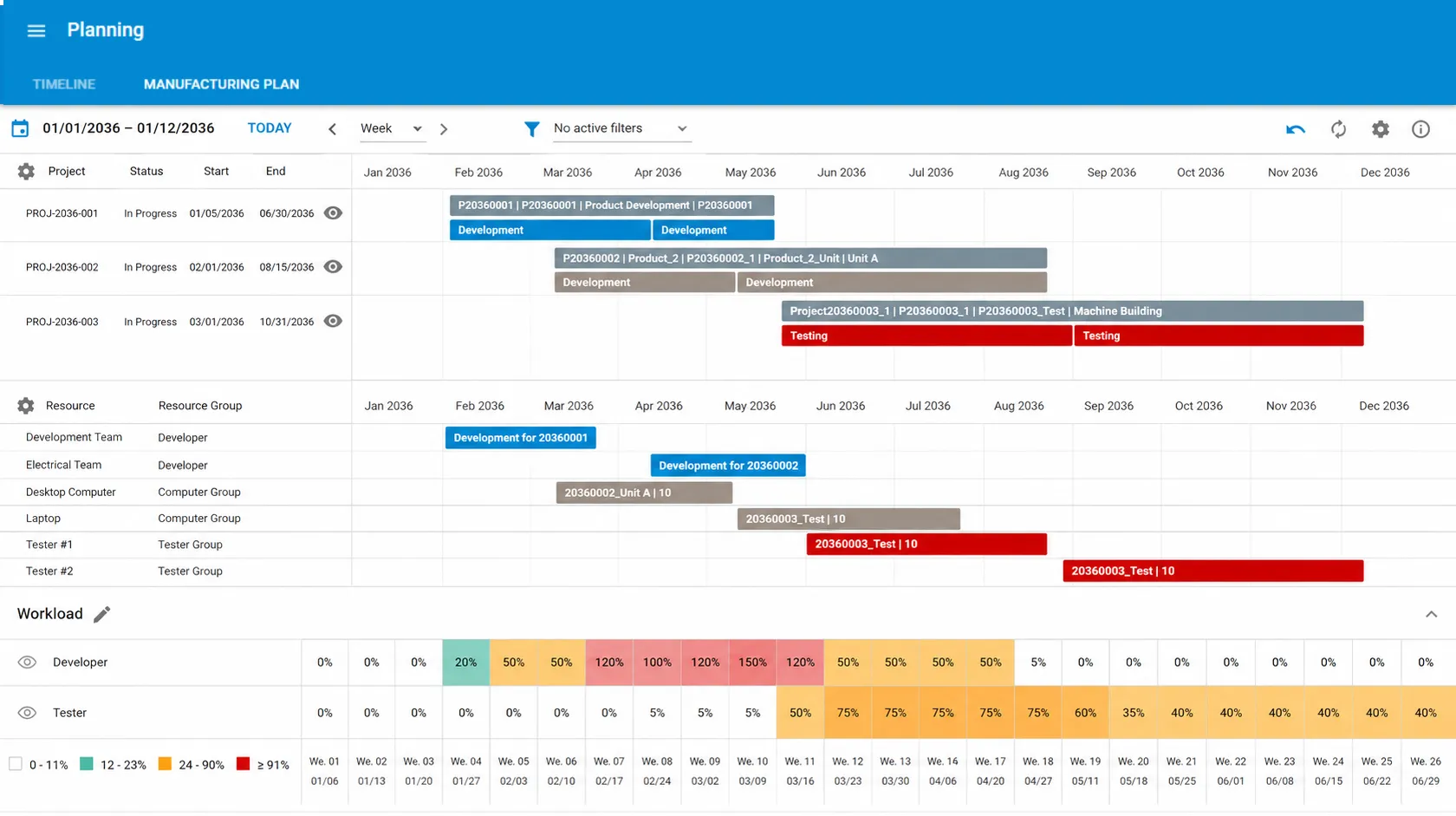Open Project column settings gear
This screenshot has width=1456, height=816.
click(x=26, y=172)
